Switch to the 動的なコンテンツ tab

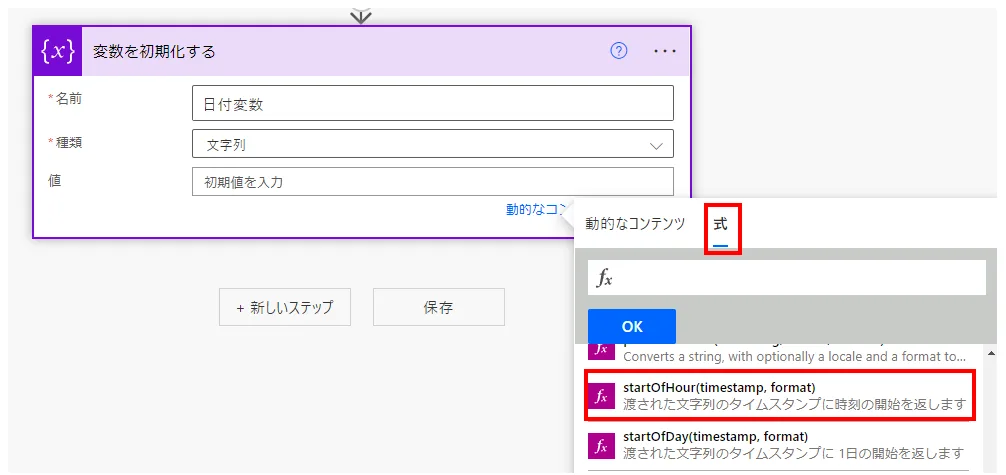click(635, 224)
